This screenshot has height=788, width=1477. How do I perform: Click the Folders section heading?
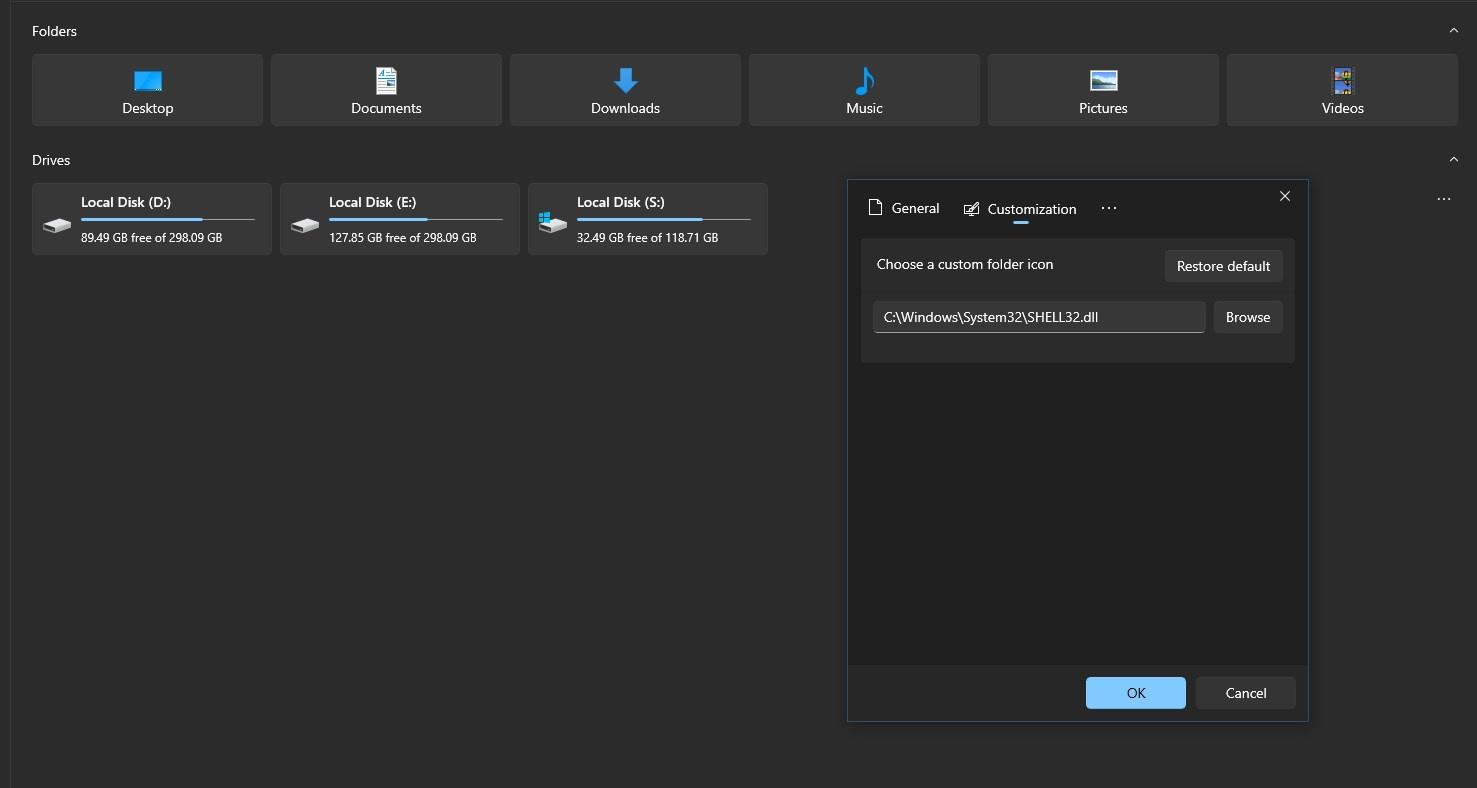[54, 31]
